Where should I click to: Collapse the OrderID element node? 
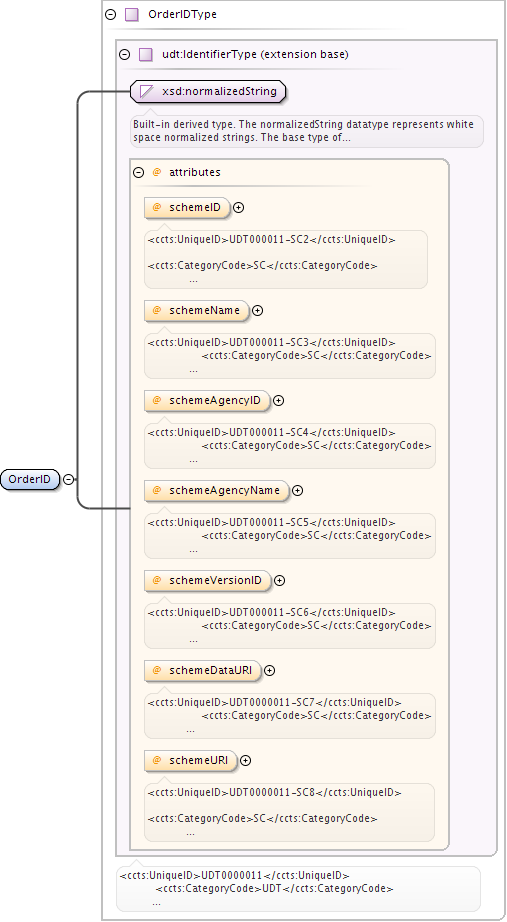(69, 479)
